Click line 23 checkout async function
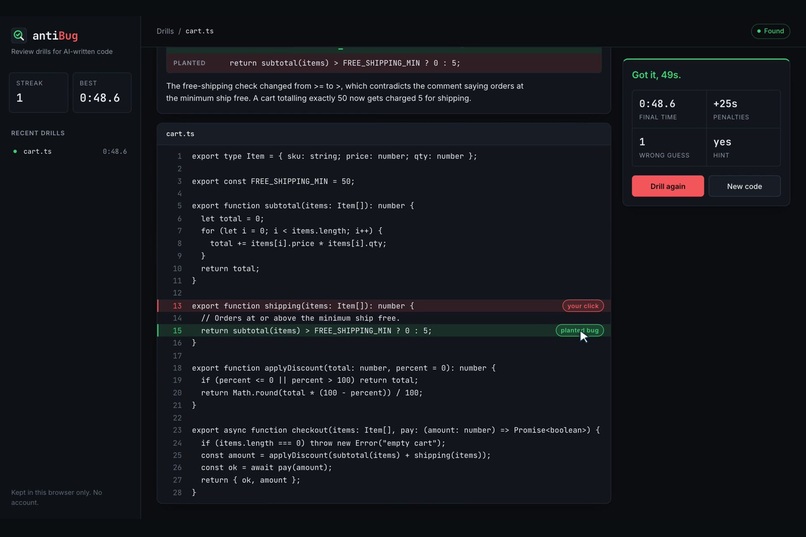The width and height of the screenshot is (806, 537). click(395, 430)
